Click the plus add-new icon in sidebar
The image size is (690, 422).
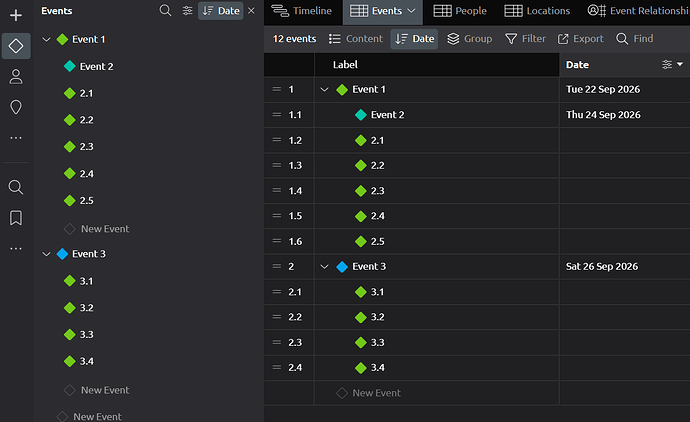tap(16, 15)
